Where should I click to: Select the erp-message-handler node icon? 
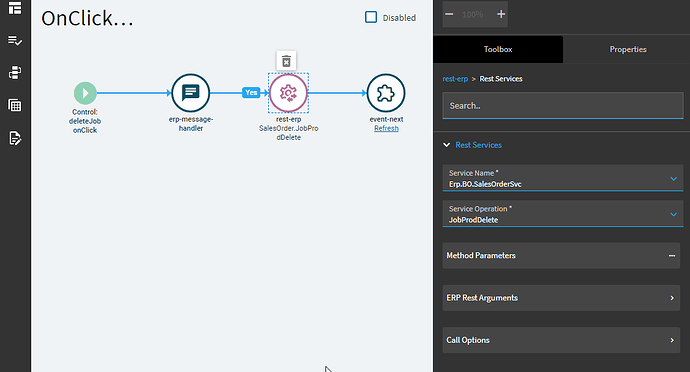click(191, 93)
